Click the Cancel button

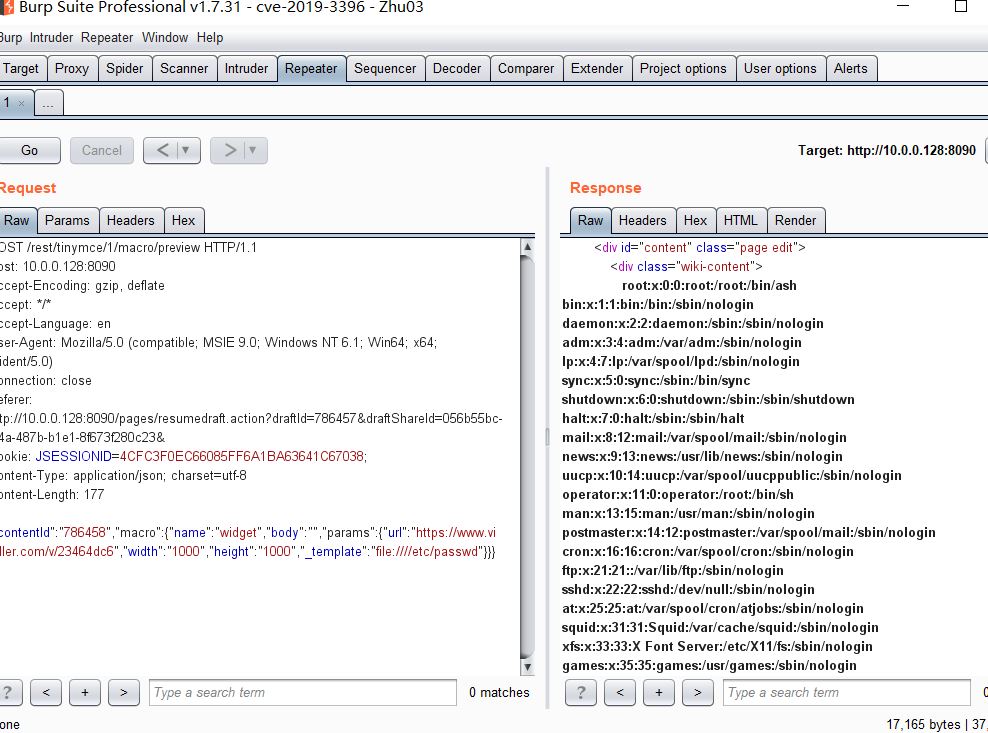pyautogui.click(x=101, y=150)
